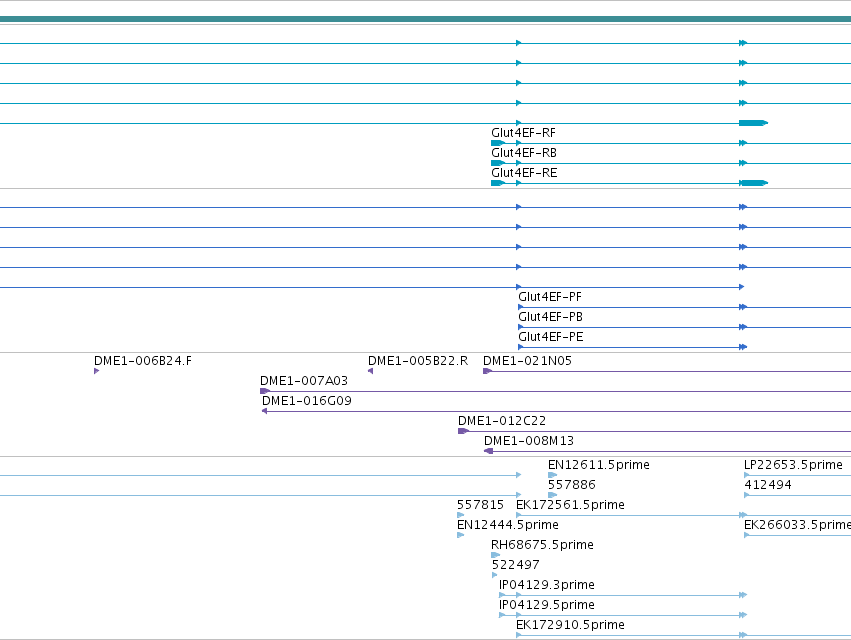The width and height of the screenshot is (851, 640).
Task: Click the teal chromosome band at top
Action: coord(426,20)
